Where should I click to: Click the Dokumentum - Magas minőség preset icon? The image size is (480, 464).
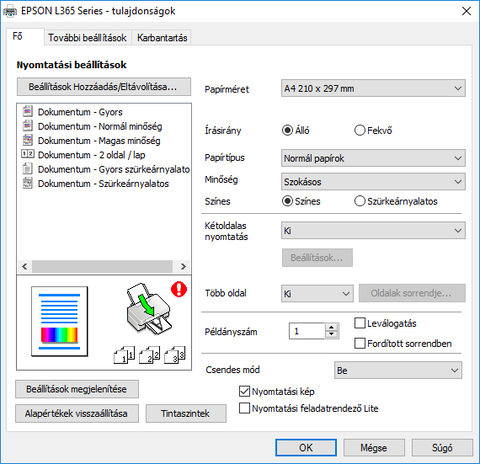(x=28, y=140)
